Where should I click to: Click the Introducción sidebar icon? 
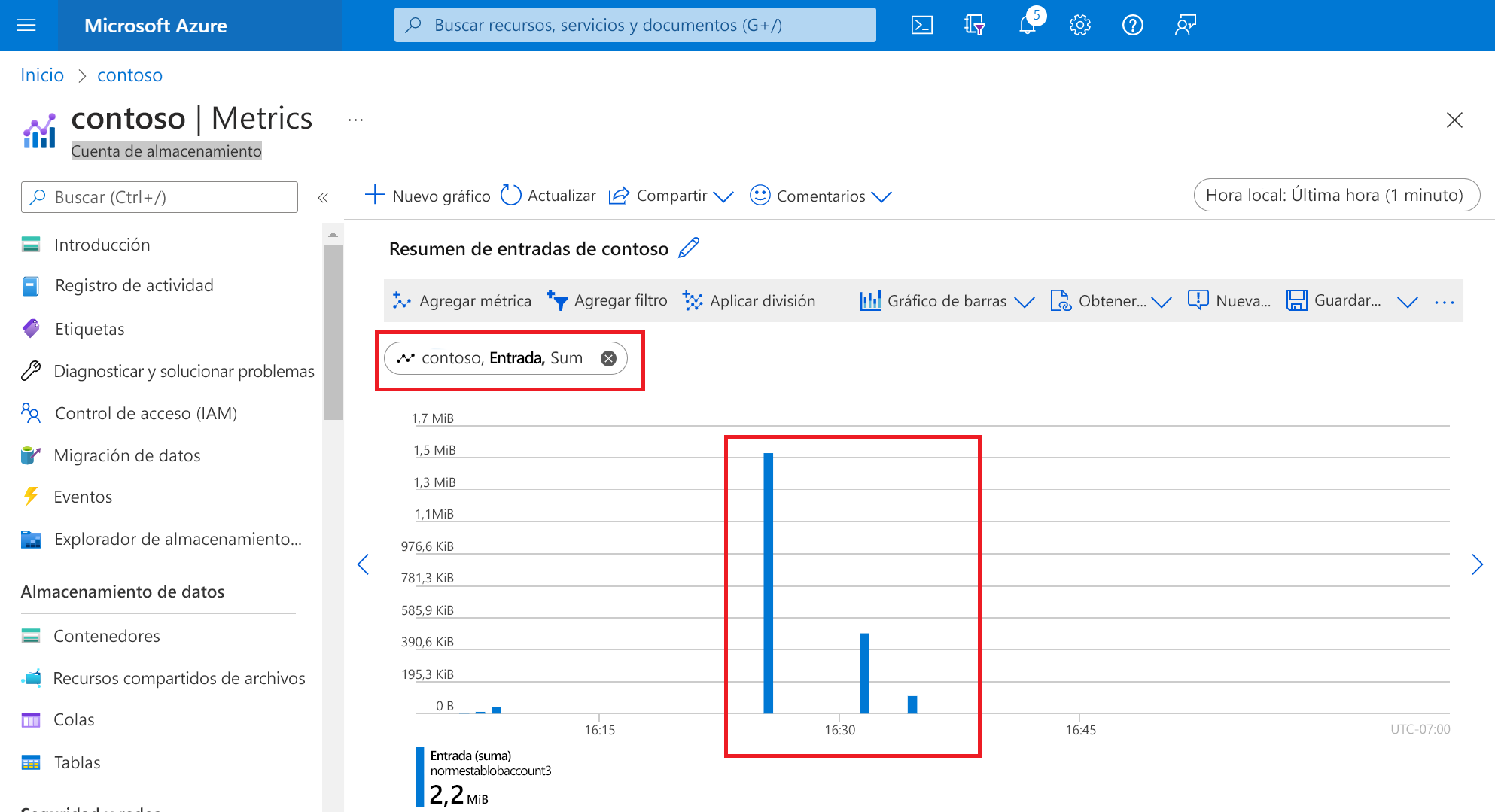point(31,245)
